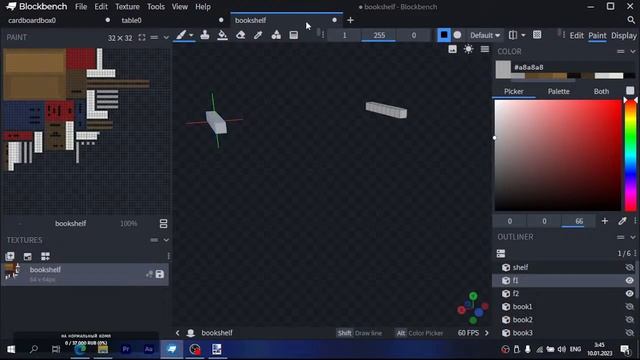
Task: Add current color to palette
Action: click(604, 221)
